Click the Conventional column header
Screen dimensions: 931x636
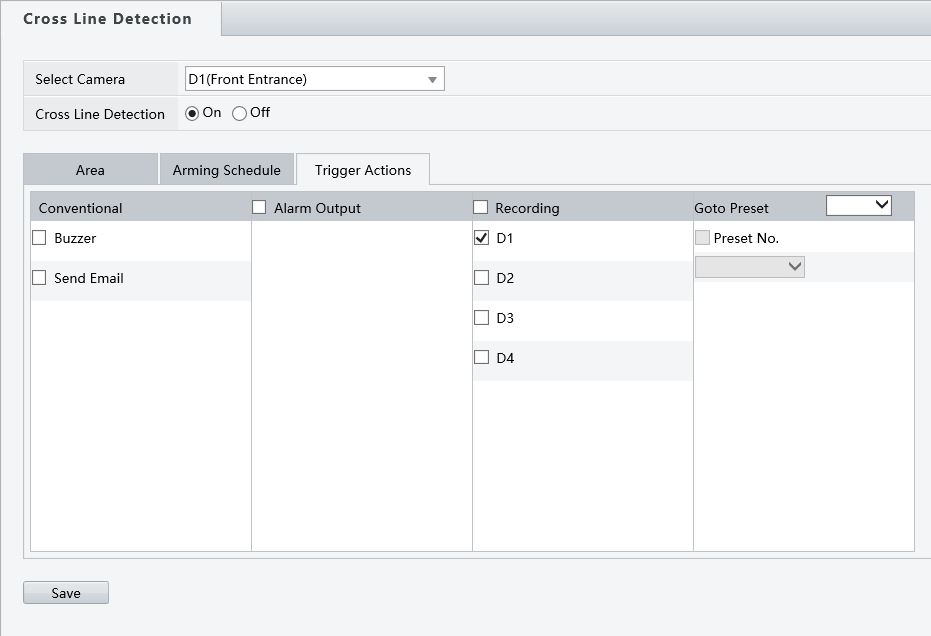pyautogui.click(x=81, y=208)
